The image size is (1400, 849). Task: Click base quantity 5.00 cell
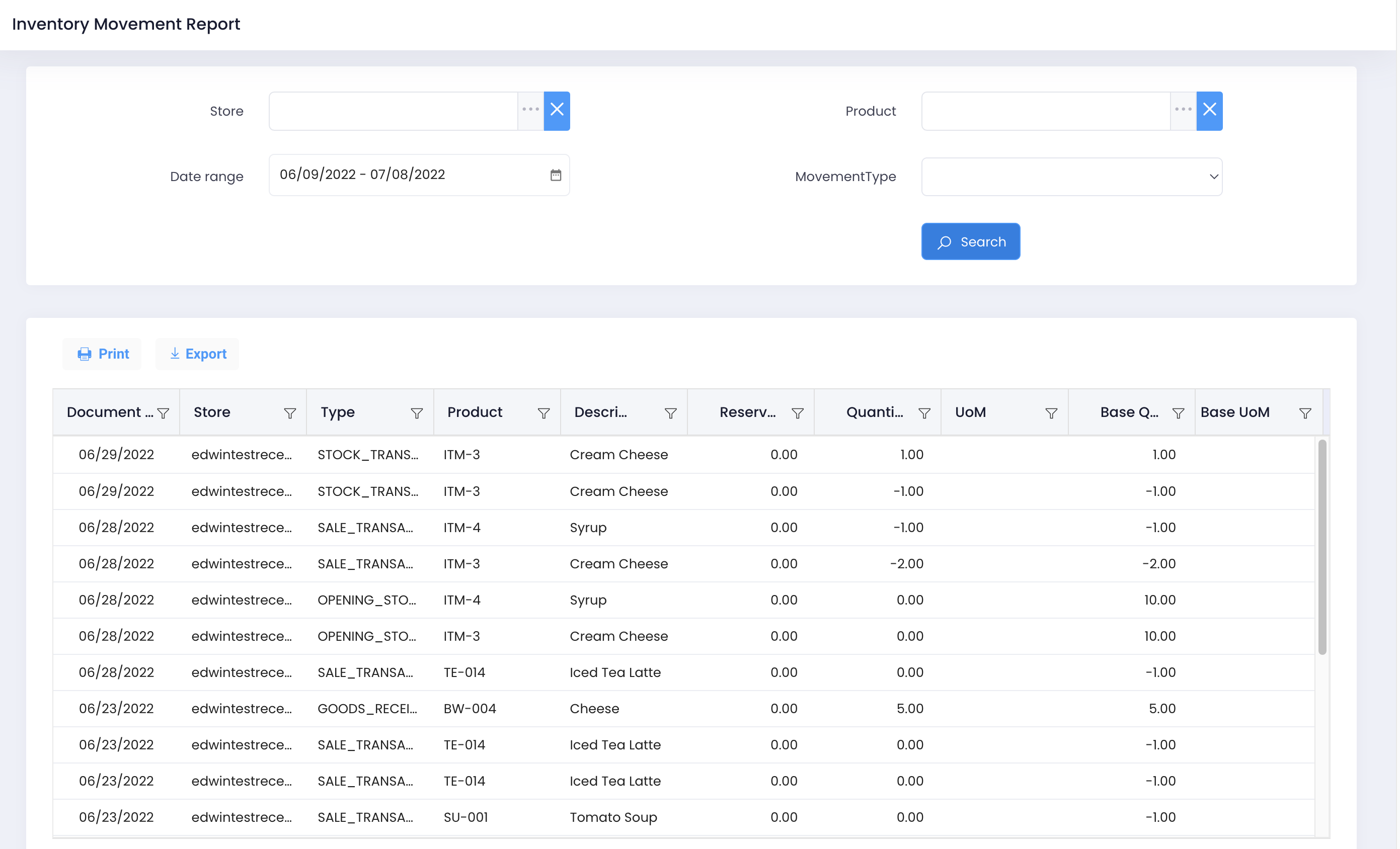pos(1162,708)
